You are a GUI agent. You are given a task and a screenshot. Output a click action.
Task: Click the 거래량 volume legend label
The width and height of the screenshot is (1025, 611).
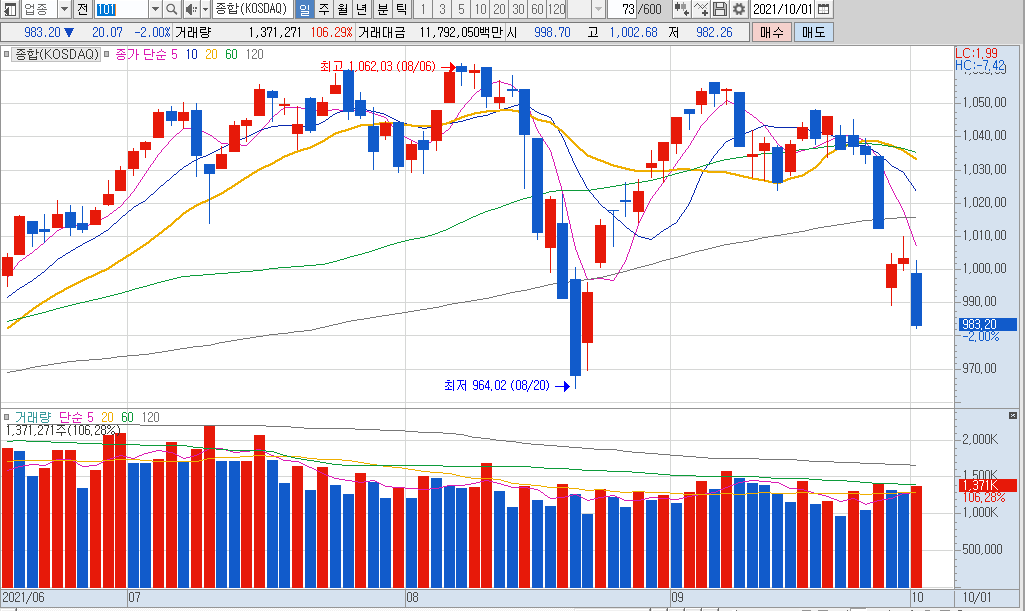(x=33, y=417)
